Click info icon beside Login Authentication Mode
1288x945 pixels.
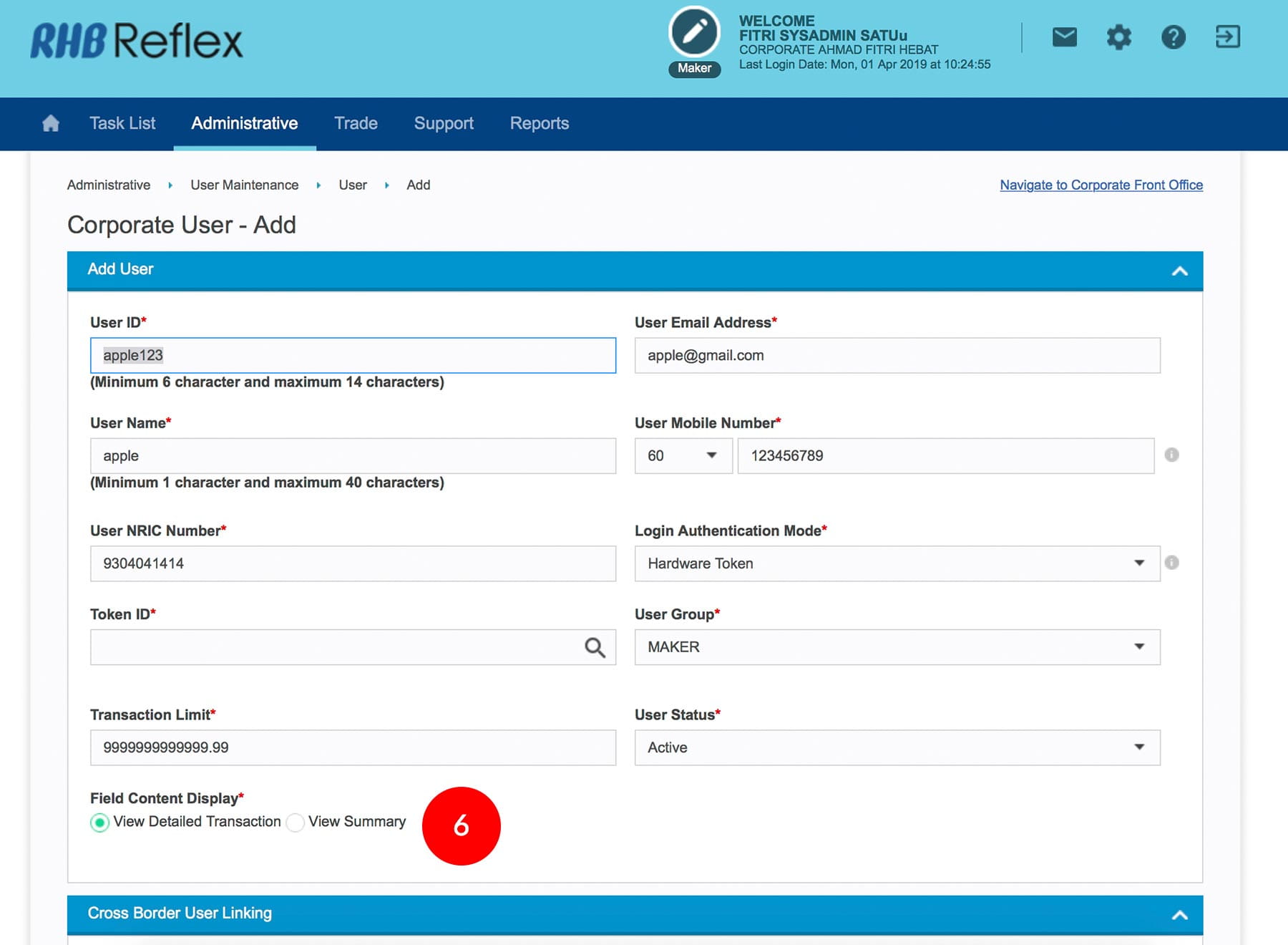tap(1171, 563)
